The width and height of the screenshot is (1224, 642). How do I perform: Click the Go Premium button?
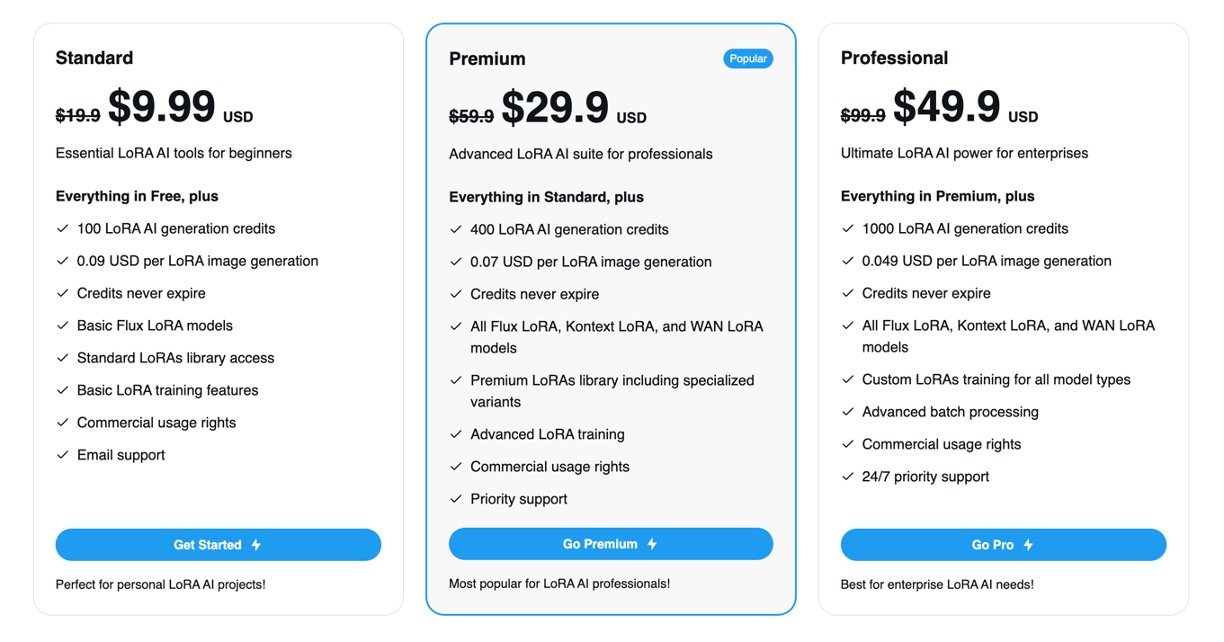point(610,544)
